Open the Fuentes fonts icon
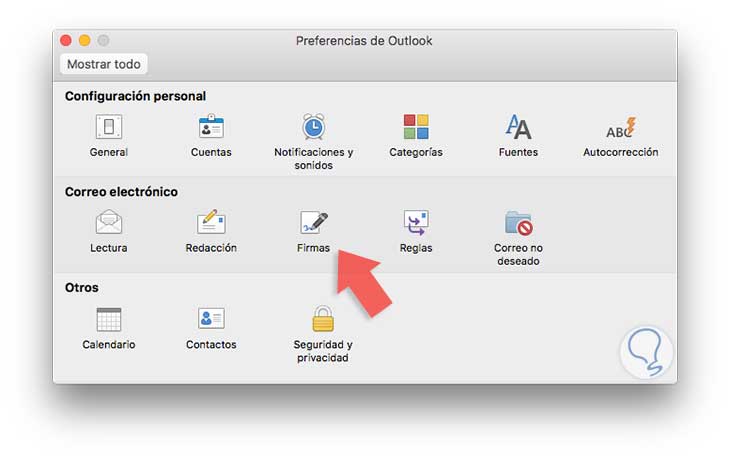 pyautogui.click(x=518, y=127)
